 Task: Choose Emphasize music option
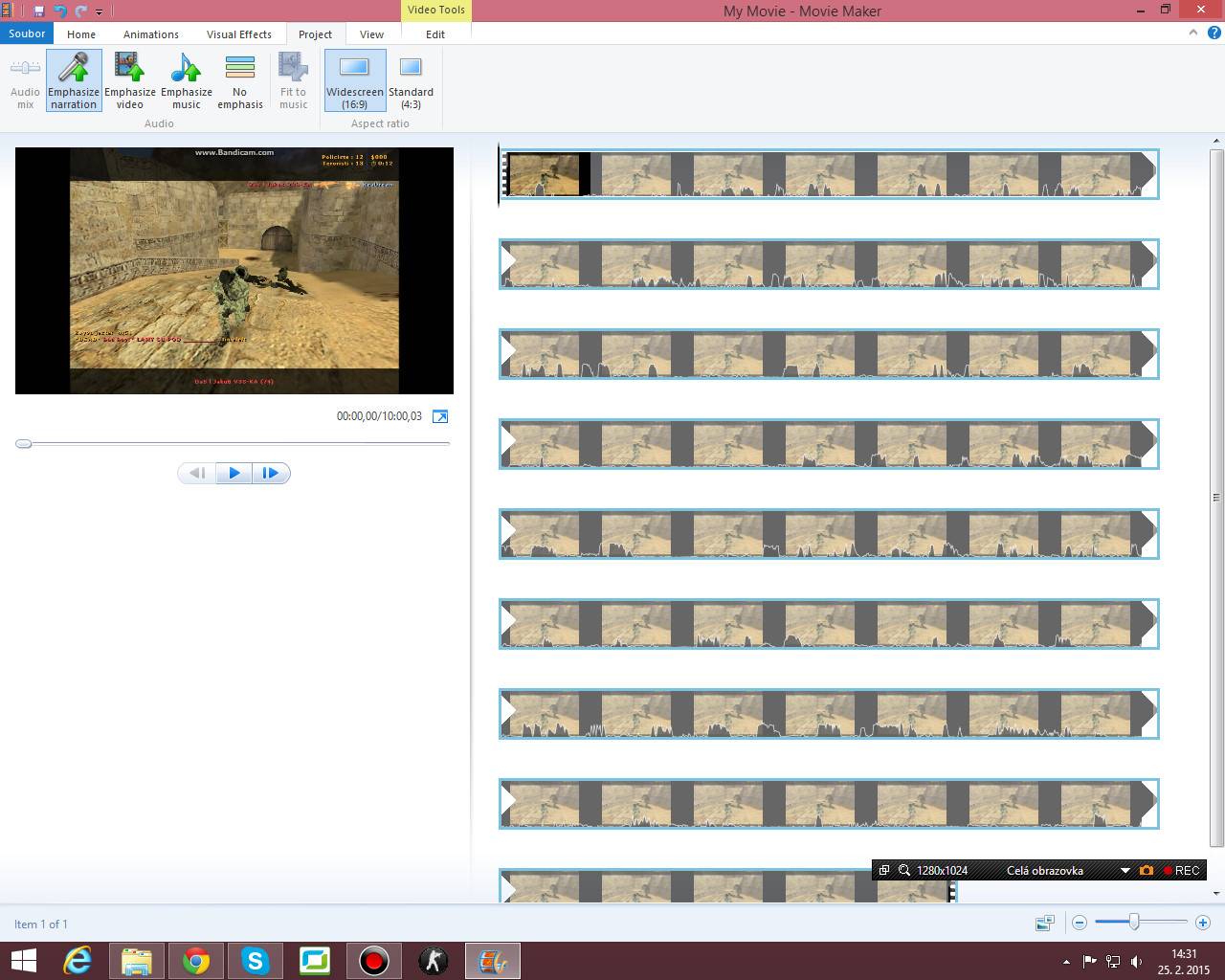[187, 80]
